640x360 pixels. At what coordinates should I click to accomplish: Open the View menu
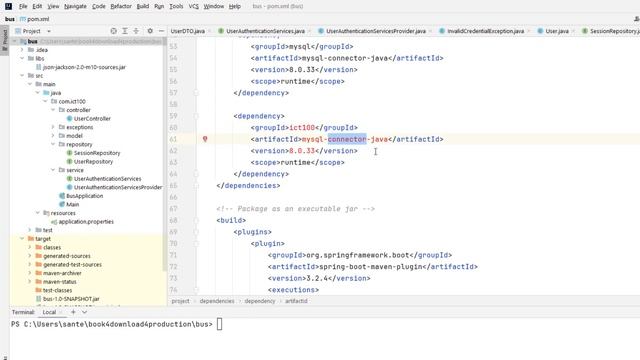pyautogui.click(x=53, y=6)
